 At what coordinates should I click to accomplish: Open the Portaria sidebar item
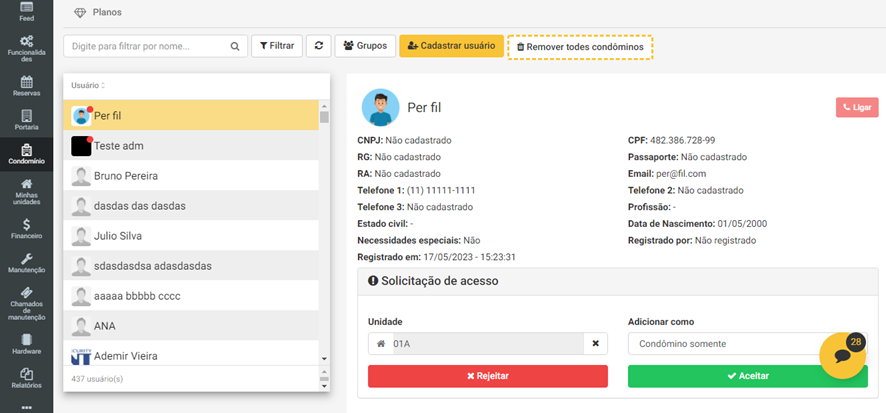point(26,120)
